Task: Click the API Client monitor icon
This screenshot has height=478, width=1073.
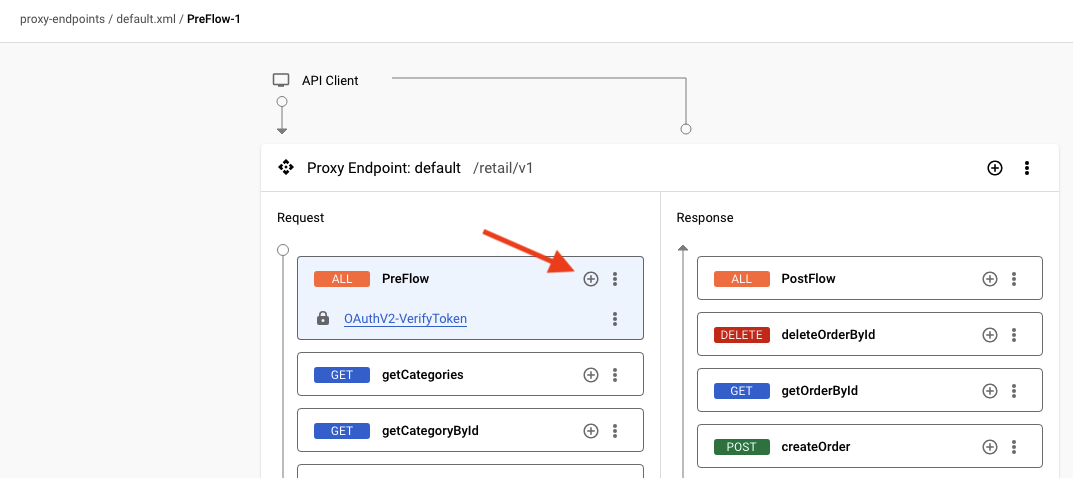Action: tap(281, 81)
